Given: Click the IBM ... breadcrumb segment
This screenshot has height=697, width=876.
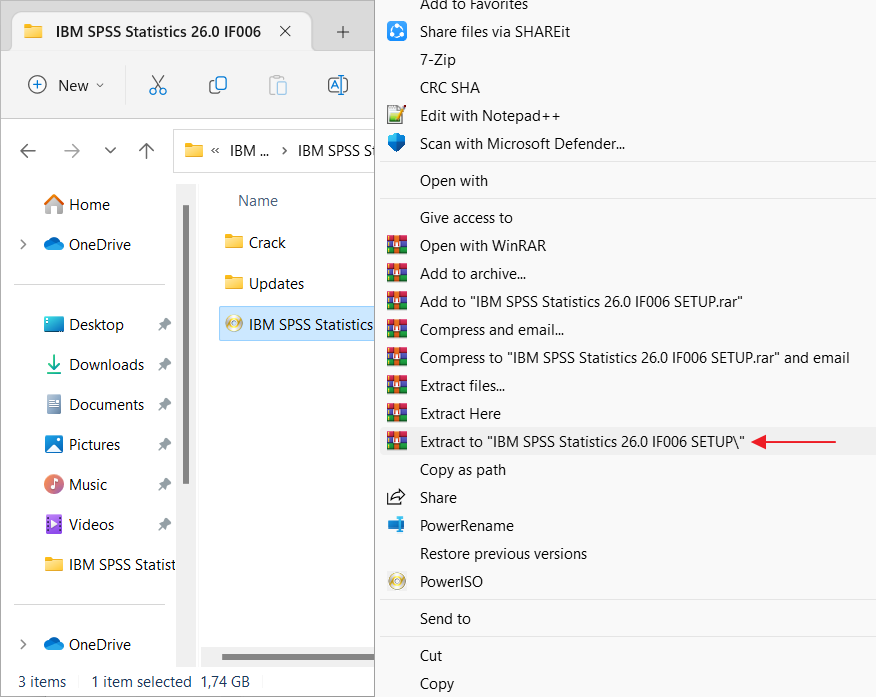Looking at the screenshot, I should (249, 151).
